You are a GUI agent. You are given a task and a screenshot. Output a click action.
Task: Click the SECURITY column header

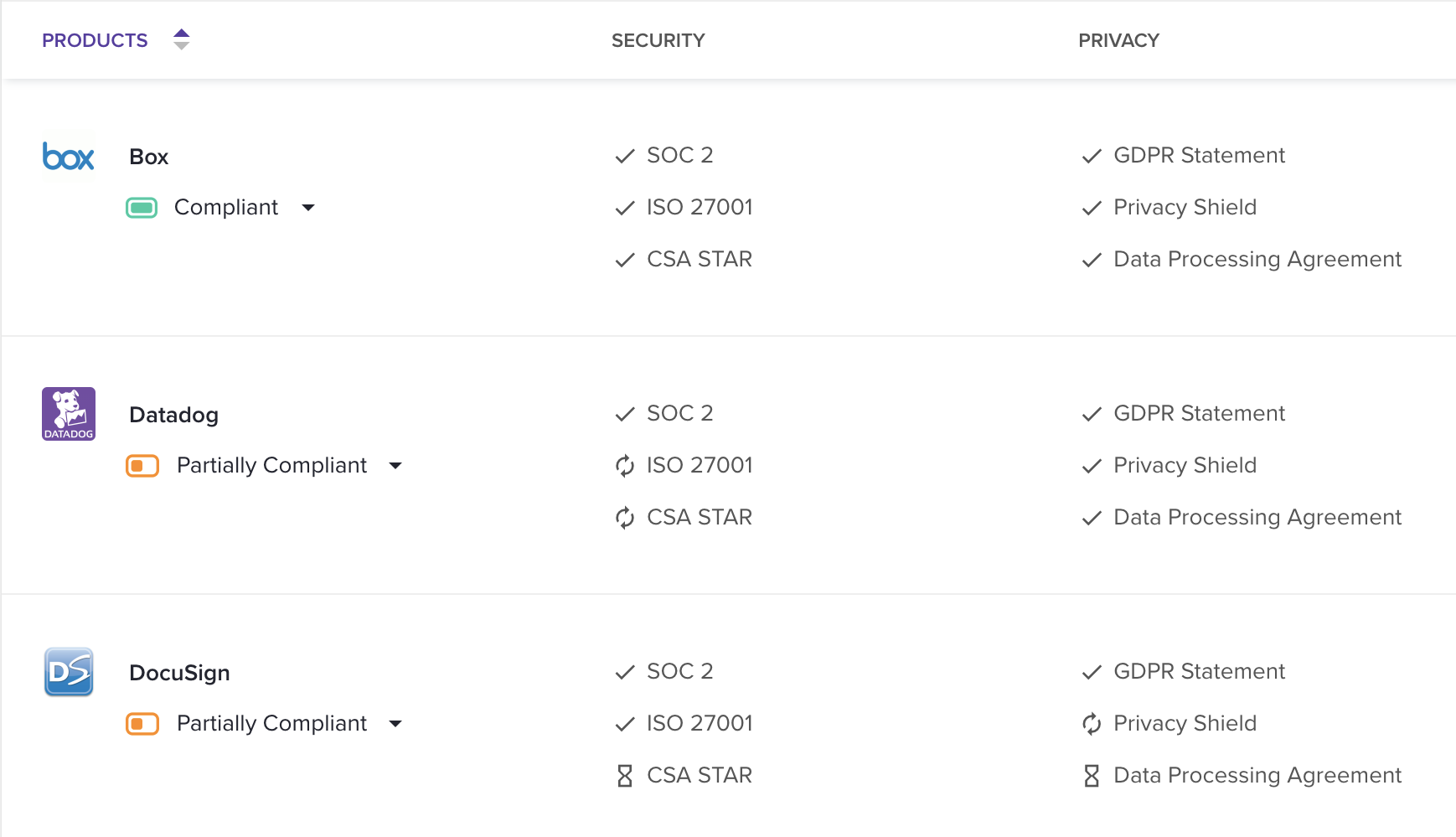(658, 39)
